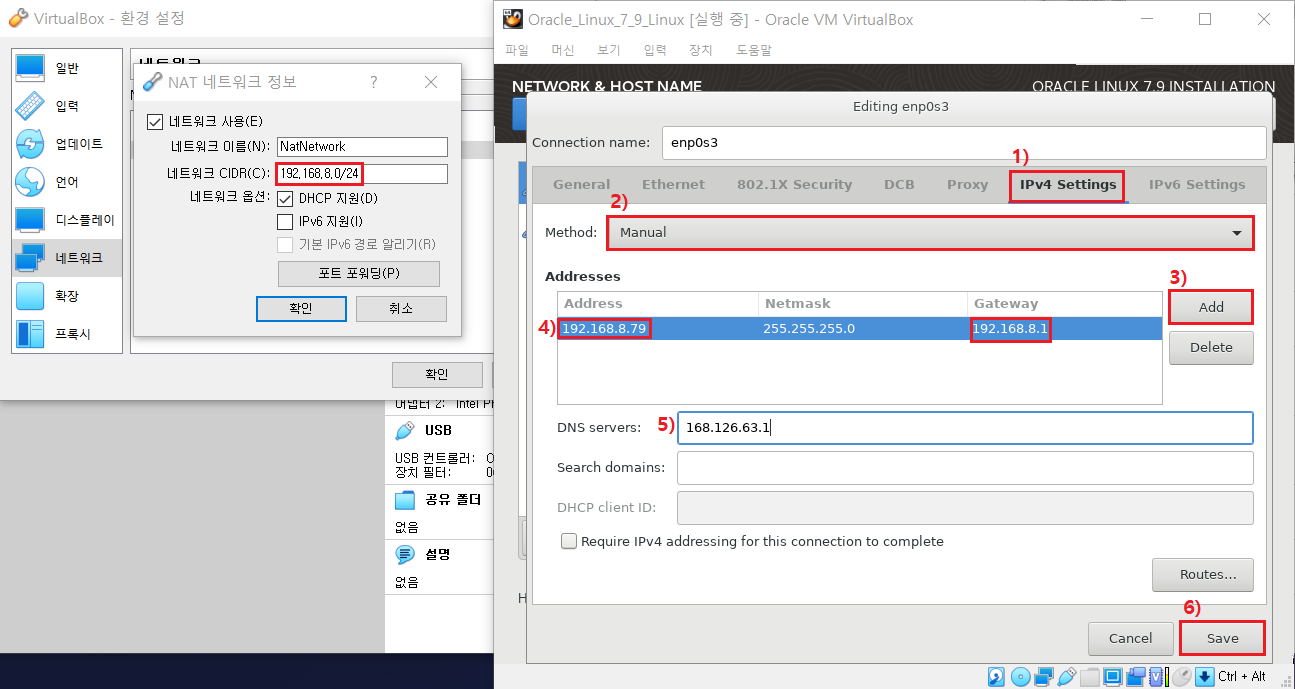Select the 네트워크 settings category
The image size is (1295, 689).
tap(67, 258)
